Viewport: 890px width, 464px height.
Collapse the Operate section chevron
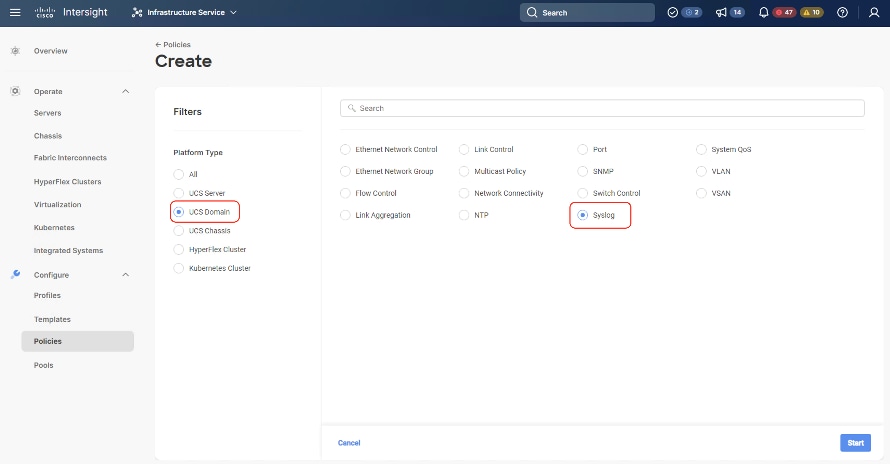(x=125, y=91)
